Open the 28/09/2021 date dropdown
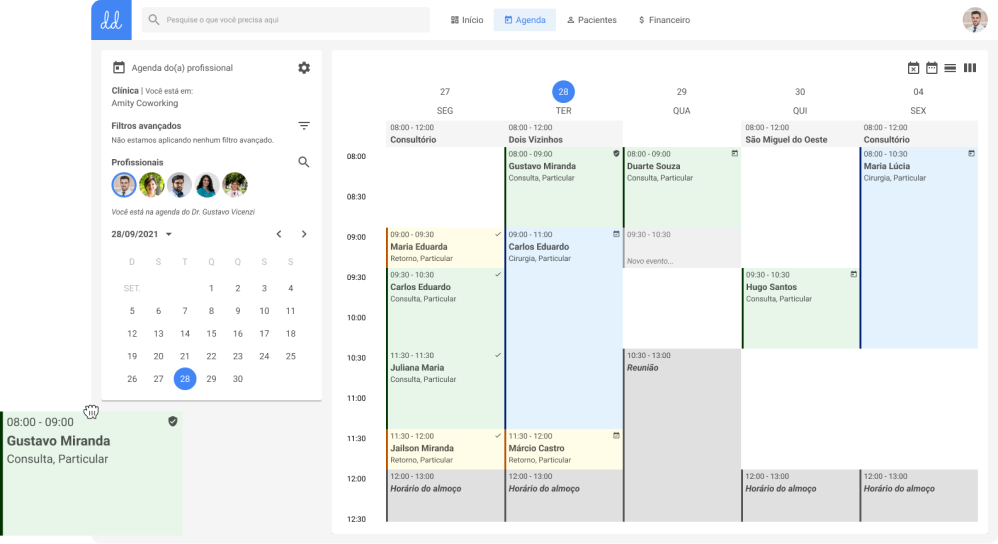998x544 pixels. [x=142, y=234]
